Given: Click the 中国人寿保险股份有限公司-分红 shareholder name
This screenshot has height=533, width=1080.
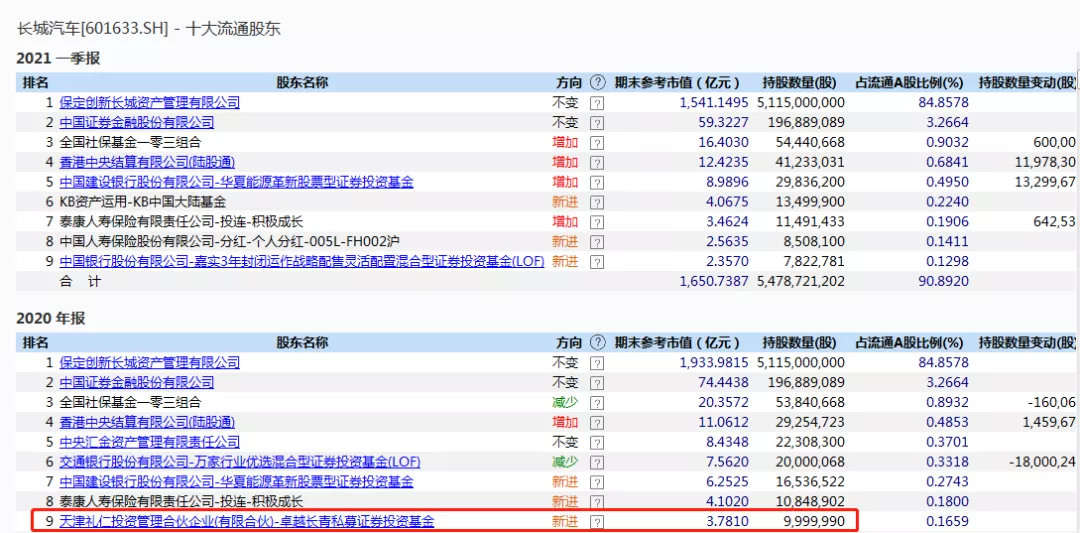Looking at the screenshot, I should [229, 242].
